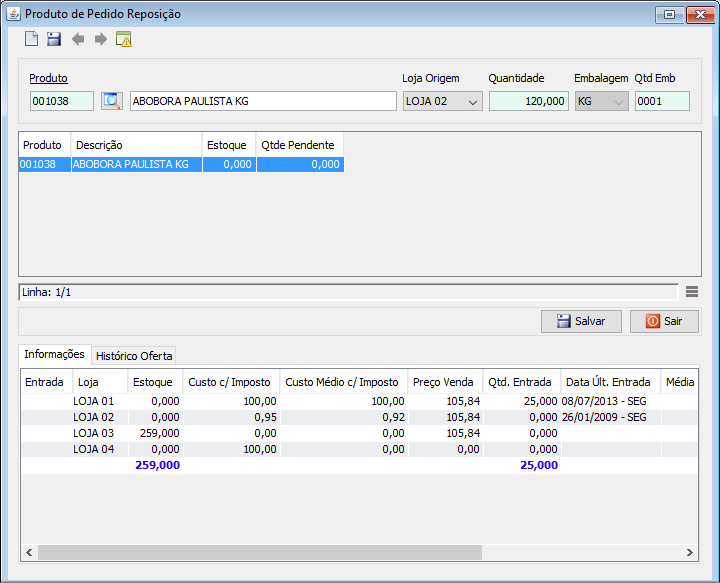Open the Loja Origem dropdown
Screen dimensions: 720x583
pos(443,101)
